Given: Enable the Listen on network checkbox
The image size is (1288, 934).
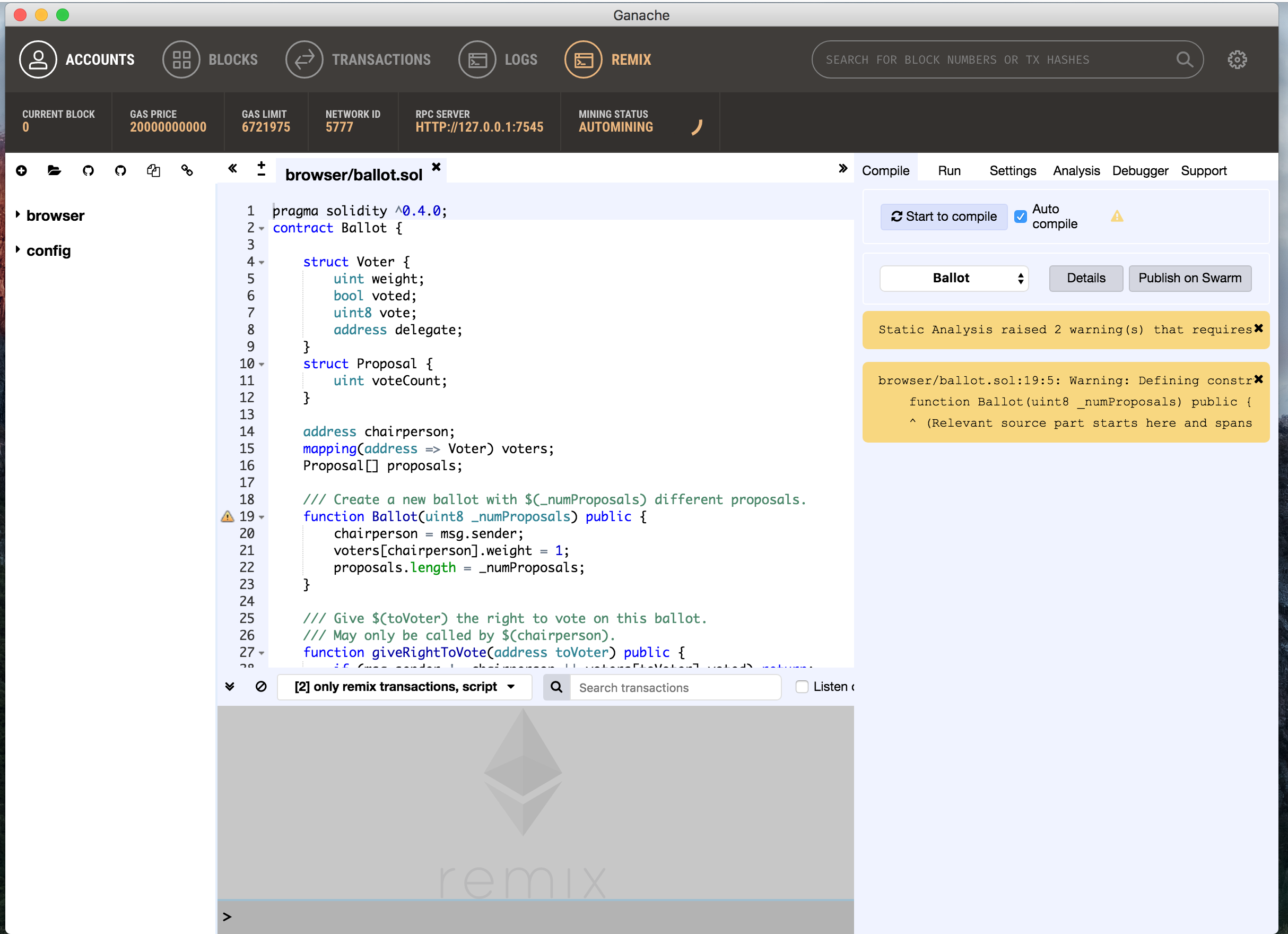Looking at the screenshot, I should pos(802,686).
